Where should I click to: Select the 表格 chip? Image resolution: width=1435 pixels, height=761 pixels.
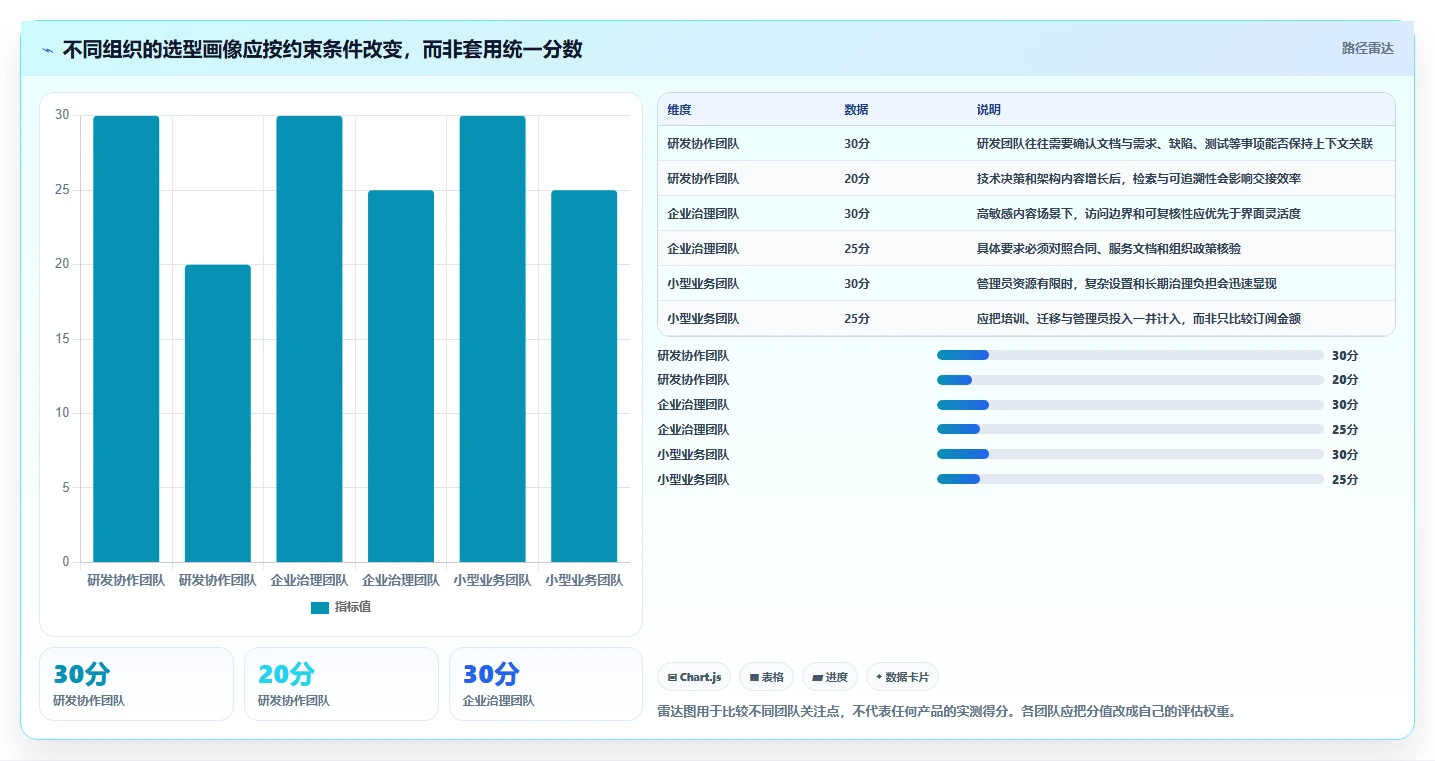point(766,677)
